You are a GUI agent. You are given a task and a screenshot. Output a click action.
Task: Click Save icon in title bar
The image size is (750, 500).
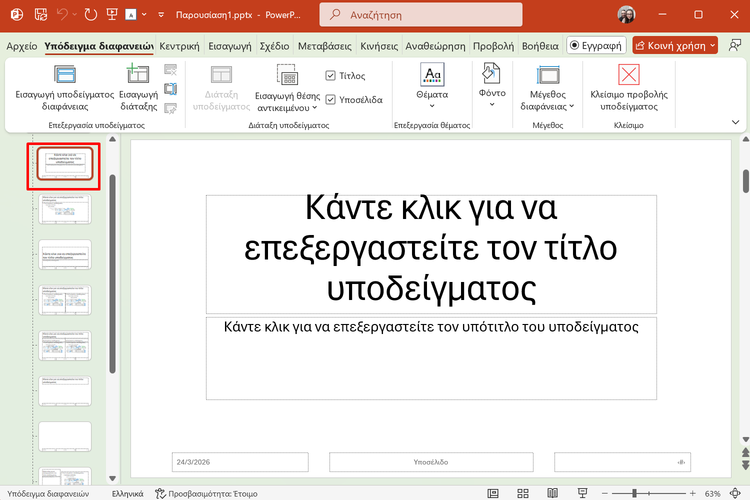tap(40, 16)
